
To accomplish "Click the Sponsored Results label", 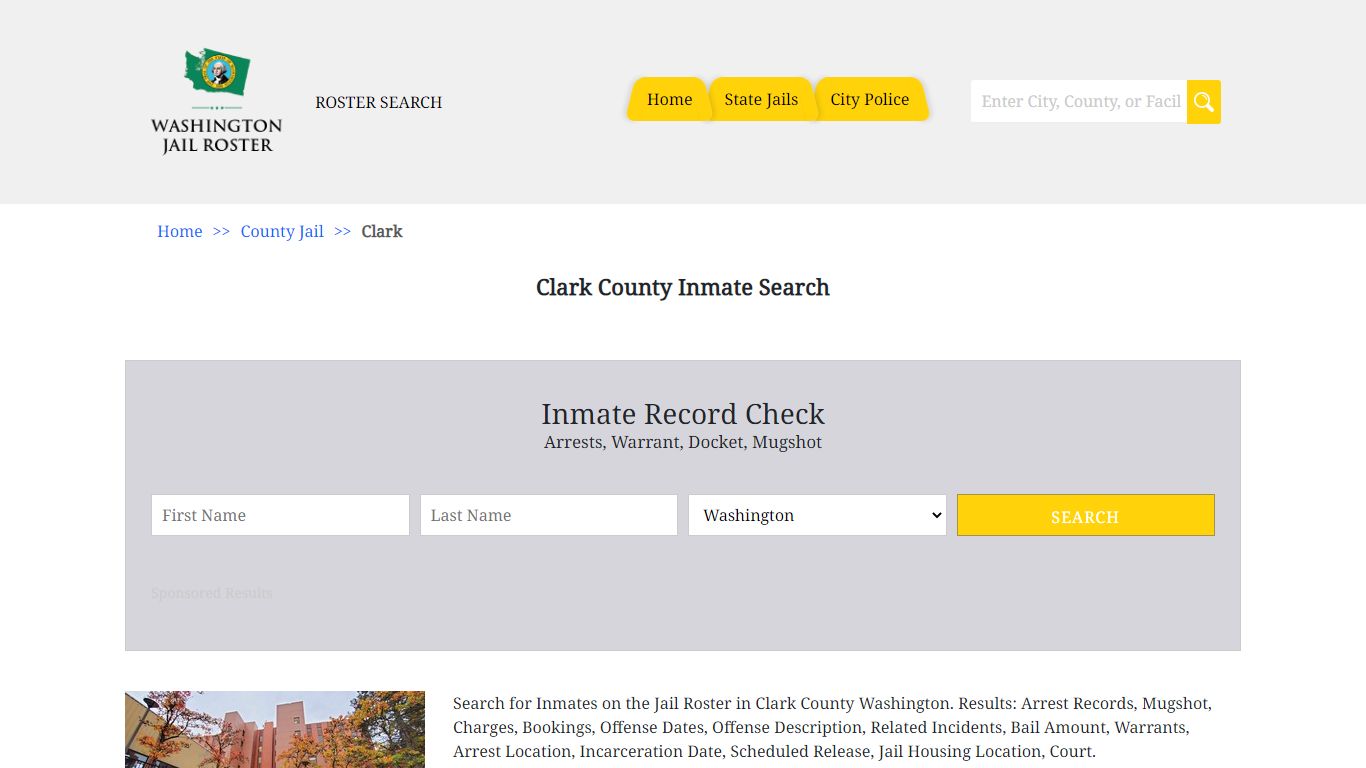I will (x=212, y=593).
